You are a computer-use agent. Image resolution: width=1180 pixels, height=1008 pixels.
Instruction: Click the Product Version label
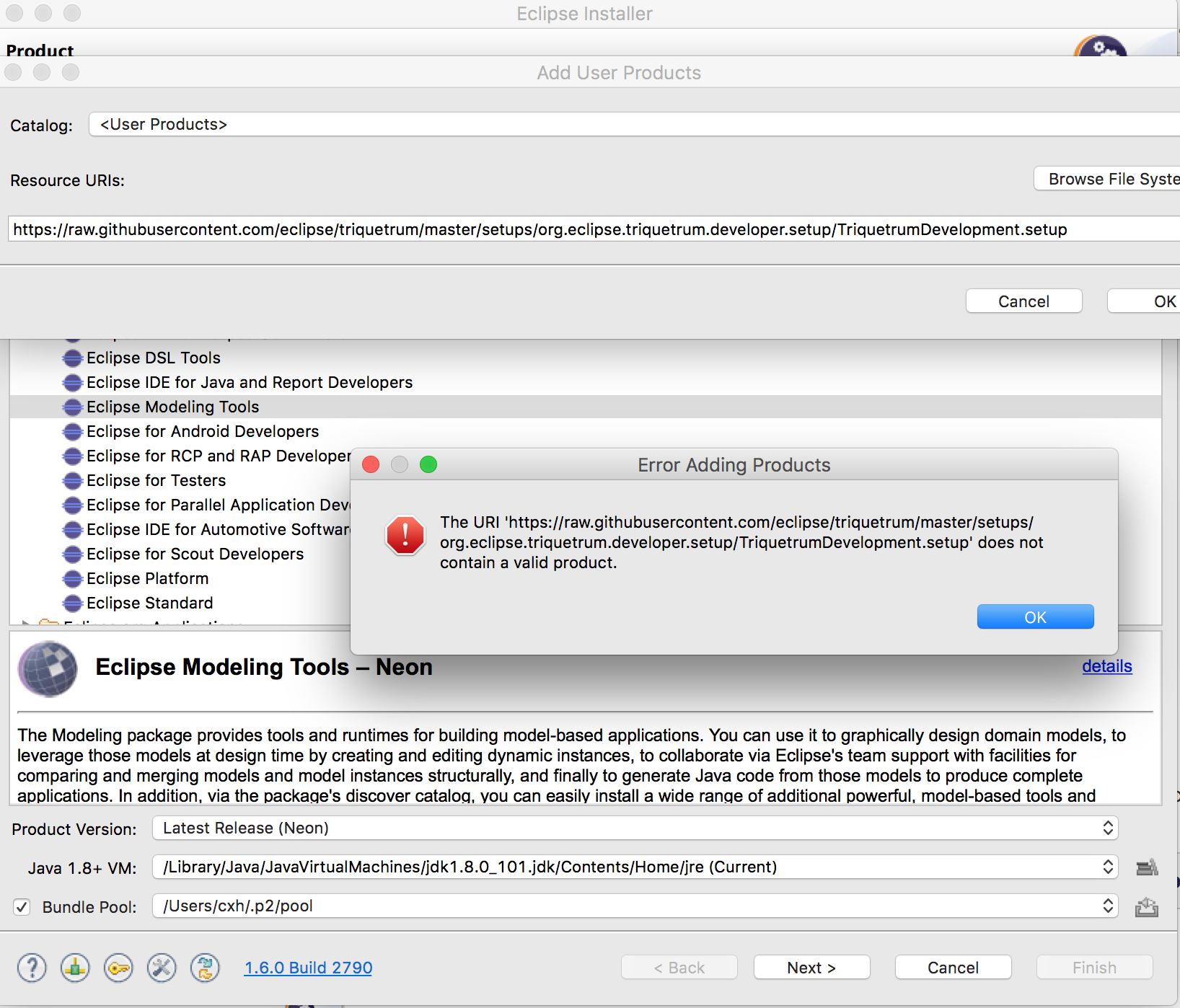tap(74, 829)
